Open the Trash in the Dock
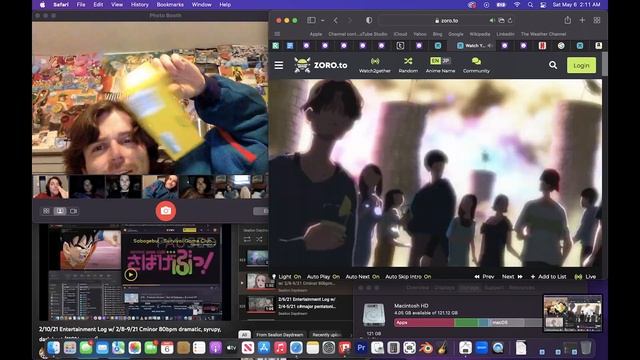640x360 pixels. point(586,348)
